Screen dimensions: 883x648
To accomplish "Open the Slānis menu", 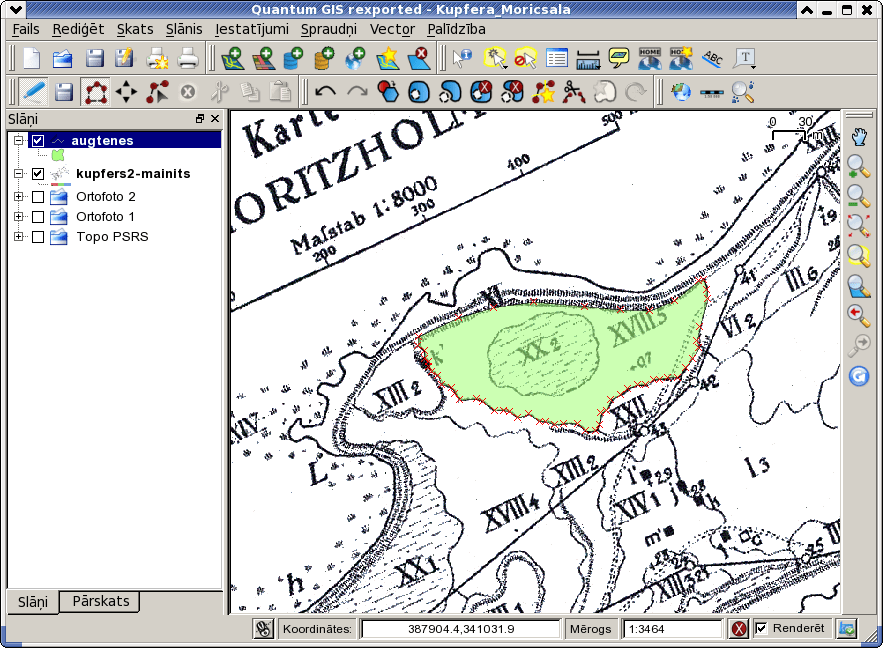I will click(184, 29).
